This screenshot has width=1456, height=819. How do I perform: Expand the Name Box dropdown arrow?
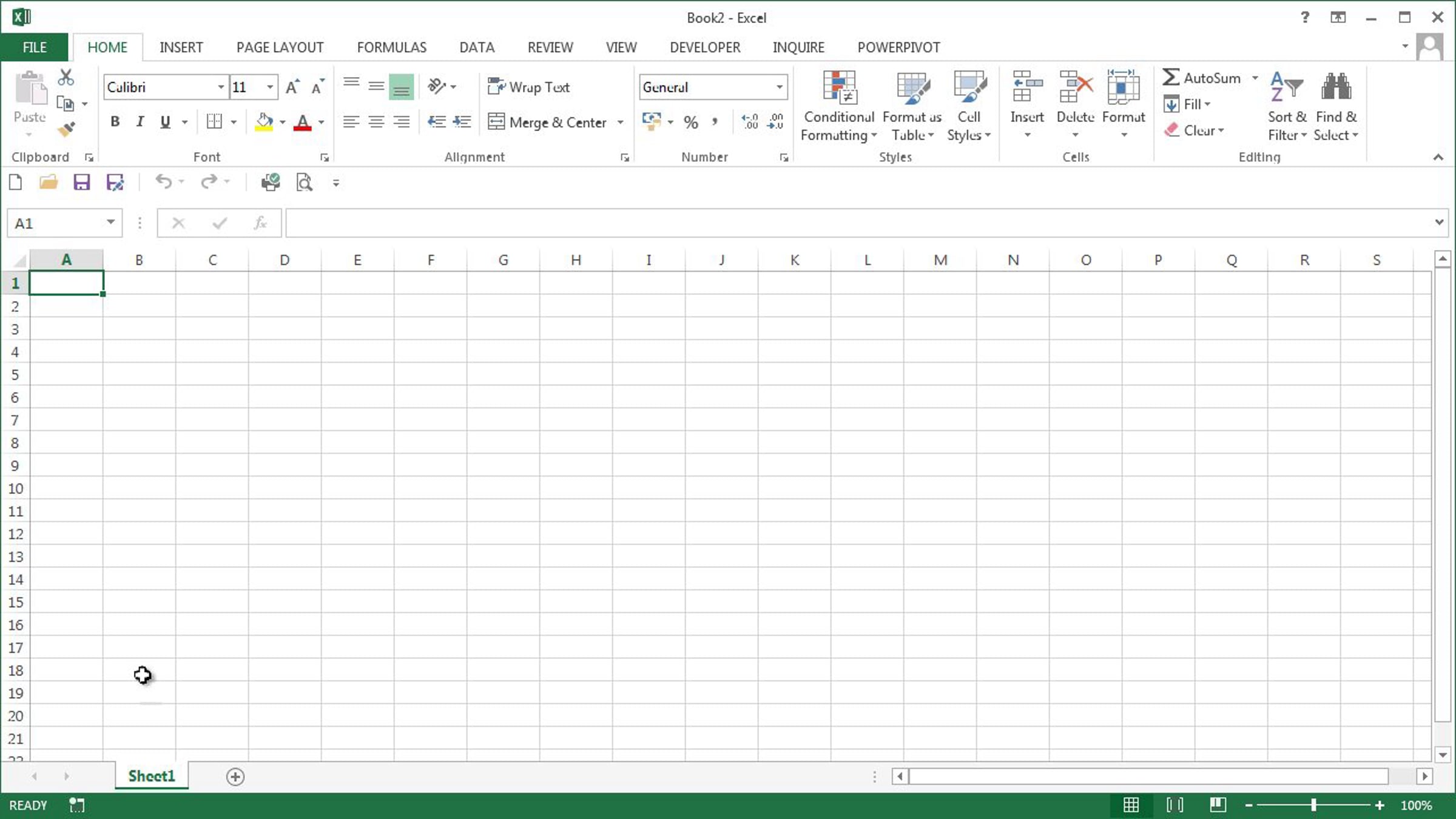click(110, 223)
